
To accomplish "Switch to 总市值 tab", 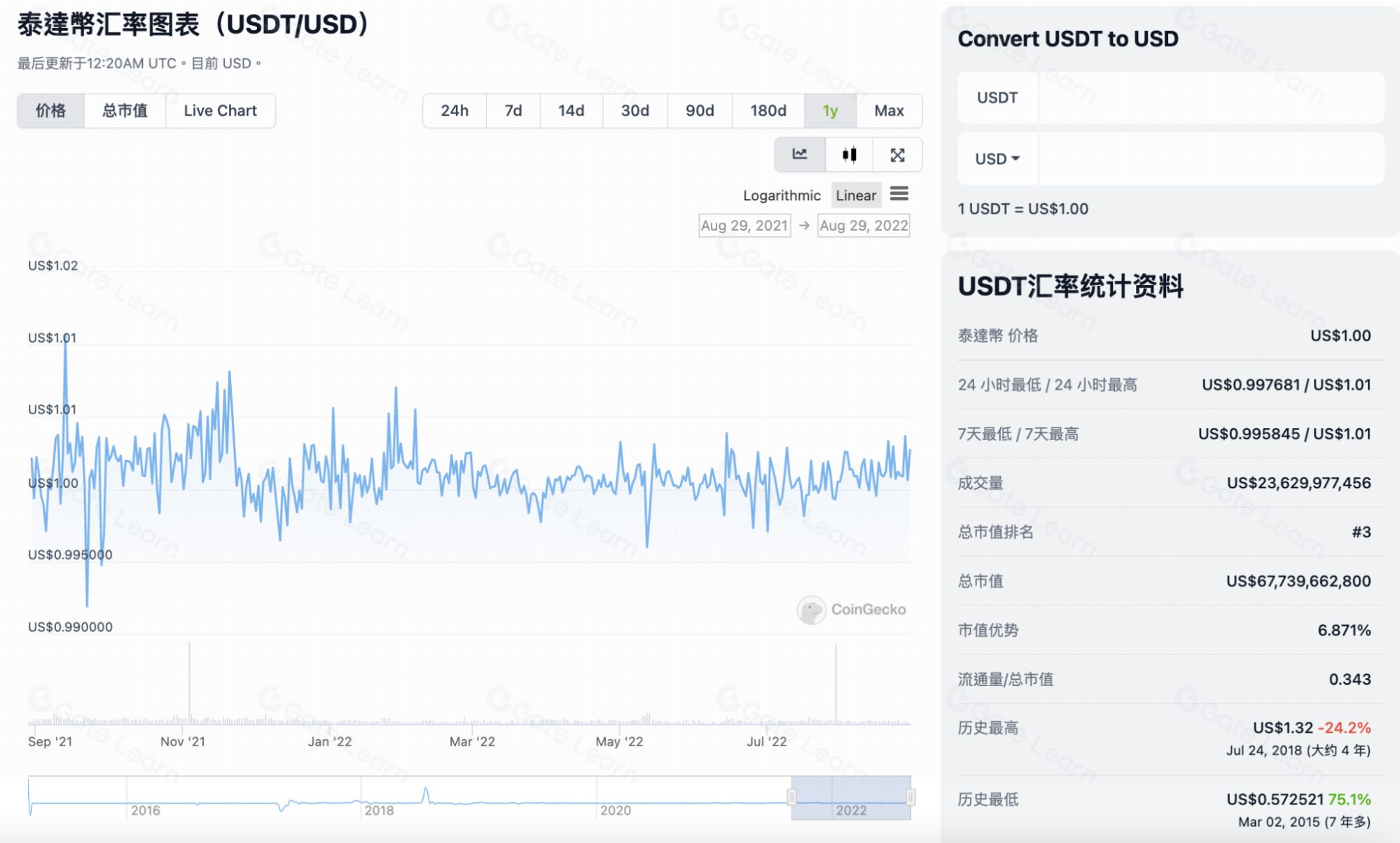I will [x=125, y=111].
